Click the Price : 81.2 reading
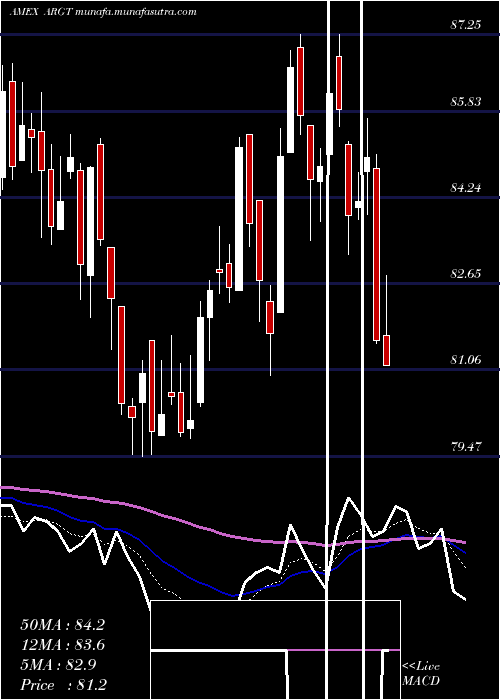The image size is (500, 700). pyautogui.click(x=63, y=684)
